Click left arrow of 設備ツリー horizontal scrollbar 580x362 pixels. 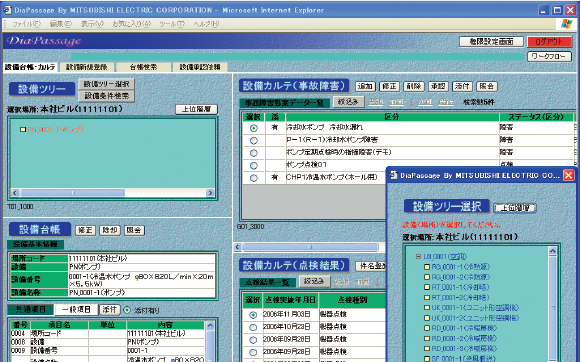[15, 193]
